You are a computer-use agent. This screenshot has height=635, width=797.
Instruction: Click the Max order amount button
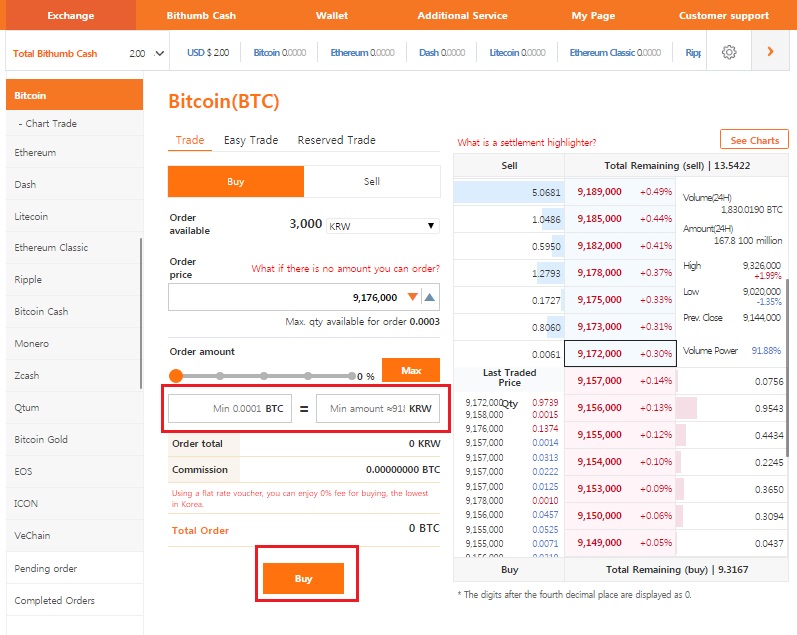tap(411, 370)
